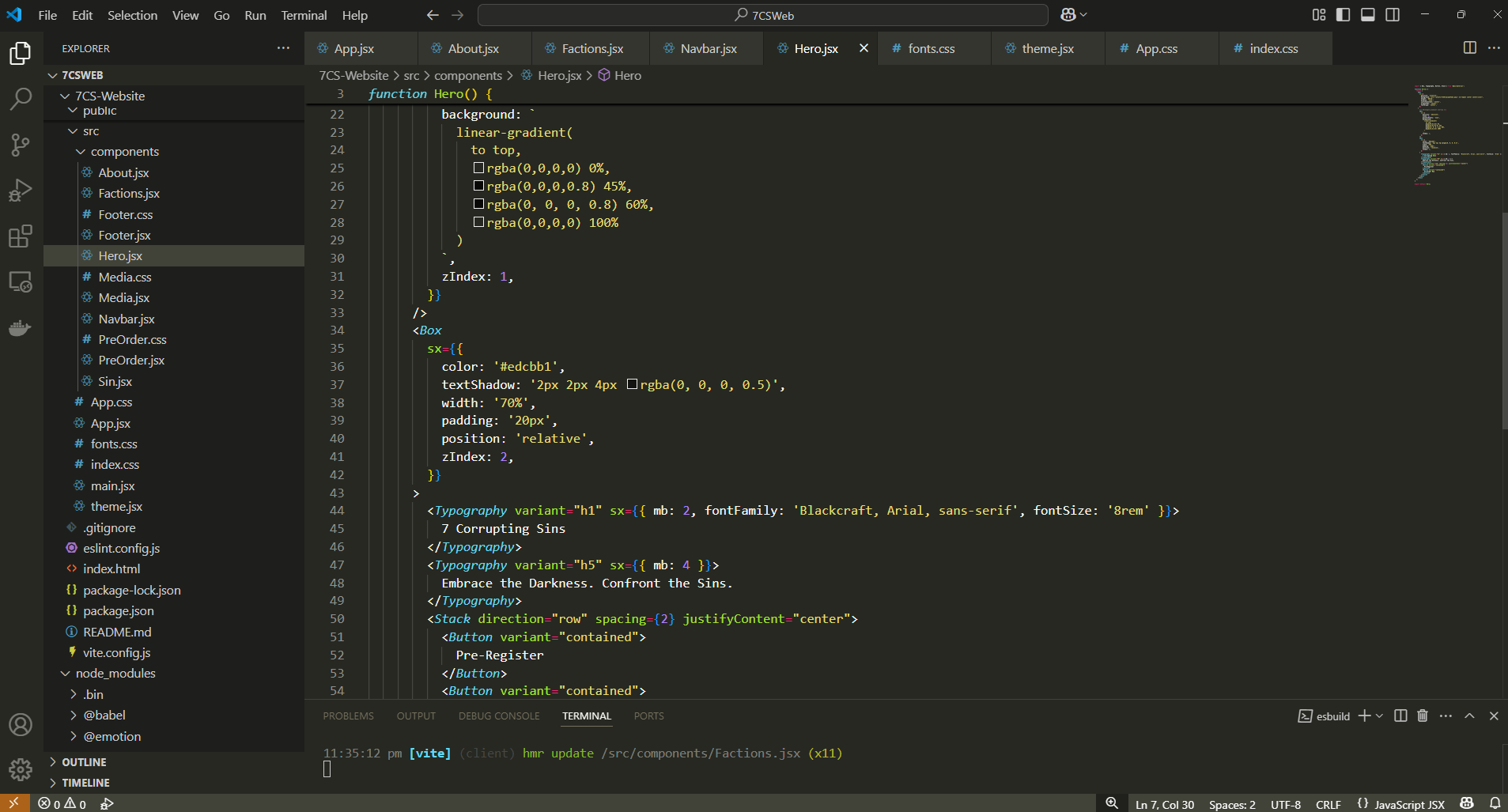Click the rgba color swatch on line 25

point(479,167)
